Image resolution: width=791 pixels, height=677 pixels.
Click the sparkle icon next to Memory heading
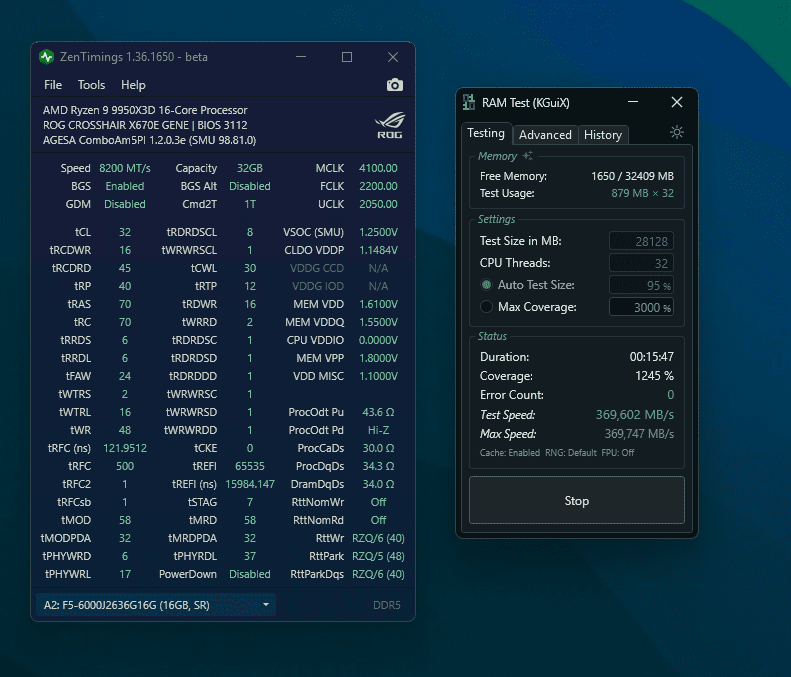[x=527, y=155]
